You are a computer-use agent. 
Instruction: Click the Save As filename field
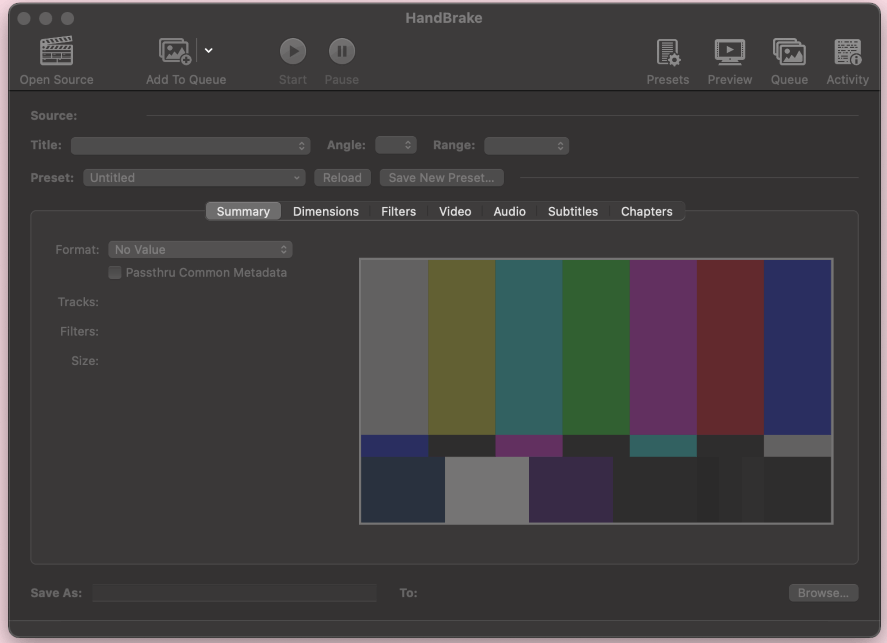pos(234,593)
